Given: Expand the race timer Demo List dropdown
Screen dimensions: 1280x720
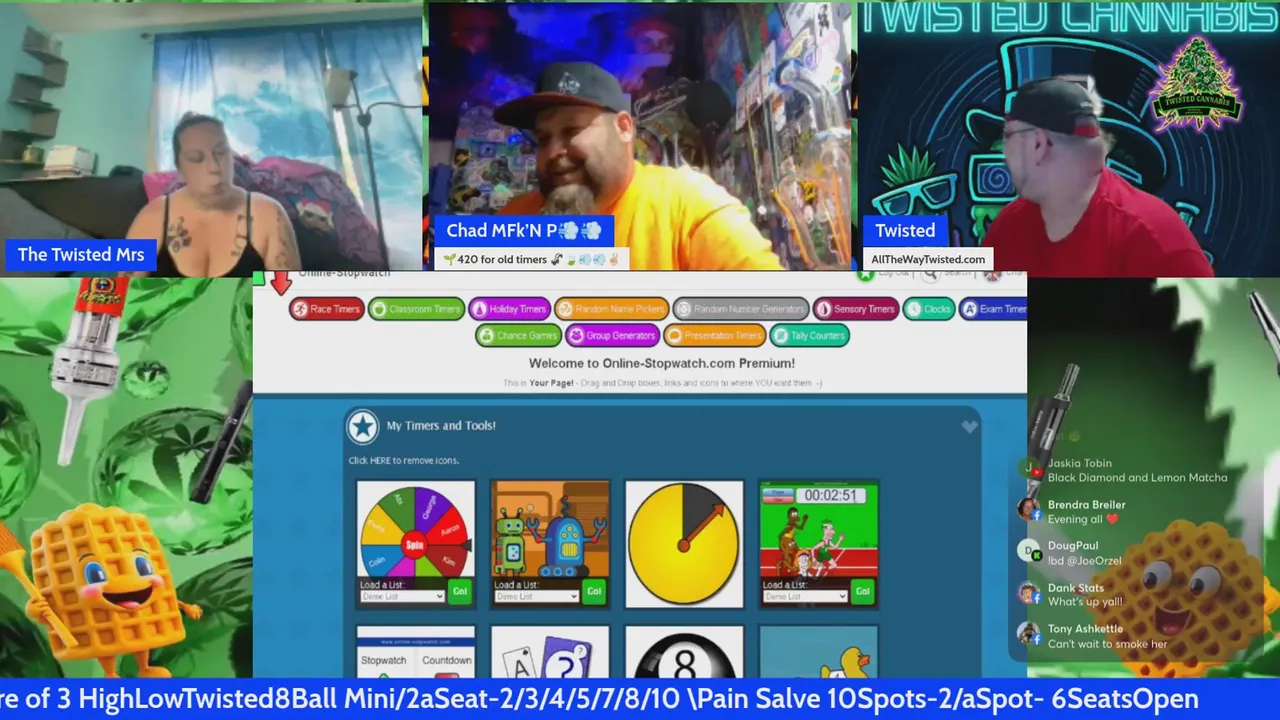Looking at the screenshot, I should click(x=805, y=596).
